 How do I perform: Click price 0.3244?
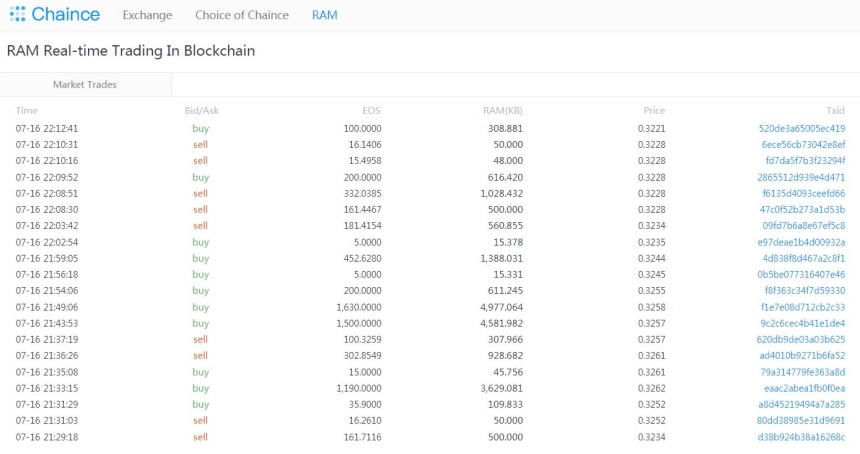click(652, 258)
